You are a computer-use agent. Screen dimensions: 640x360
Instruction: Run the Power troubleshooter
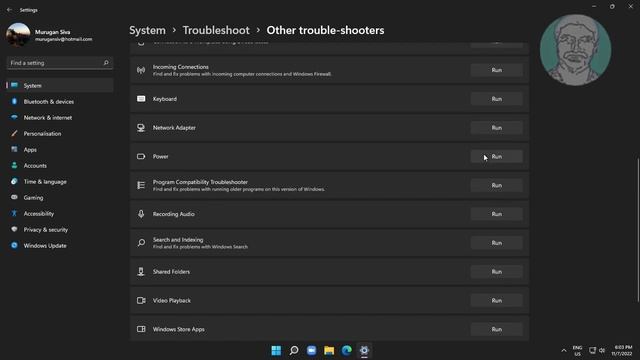click(496, 156)
